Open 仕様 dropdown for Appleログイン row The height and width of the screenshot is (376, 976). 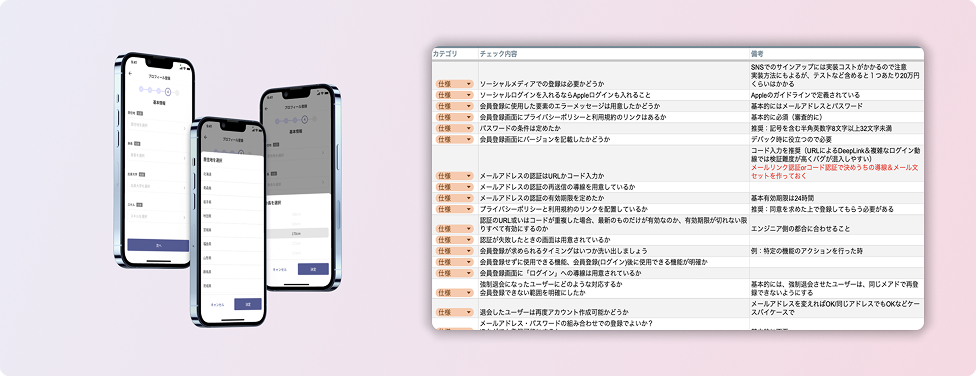click(454, 95)
